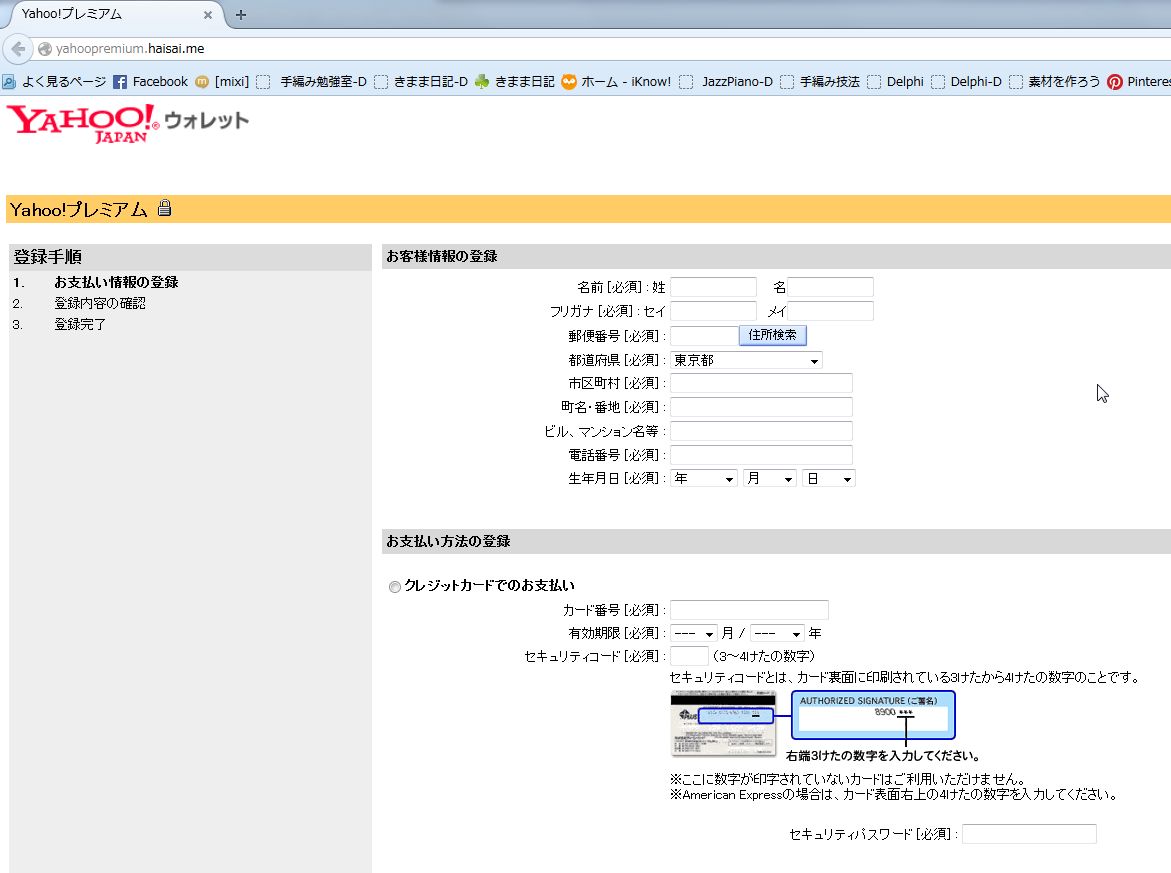Screen dimensions: 1171x873
Task: Click the address bar URL yahoopremium.haisai.me
Action: click(130, 49)
